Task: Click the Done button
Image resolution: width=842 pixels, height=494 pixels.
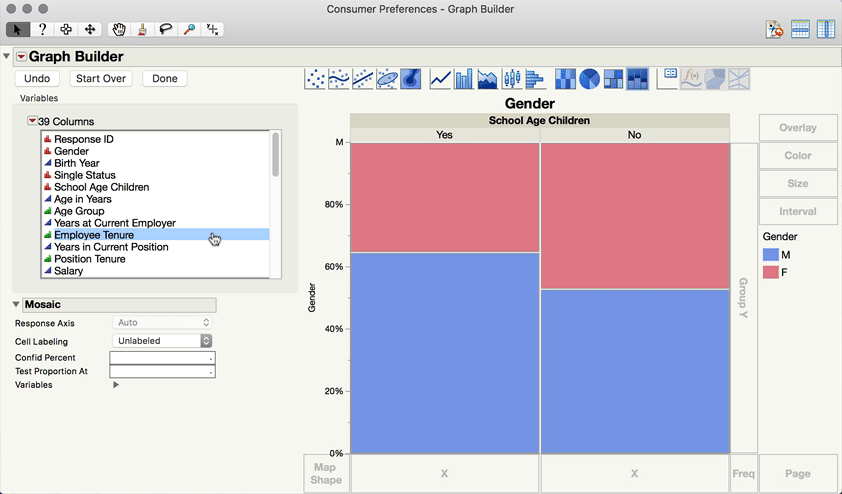Action: pos(165,78)
